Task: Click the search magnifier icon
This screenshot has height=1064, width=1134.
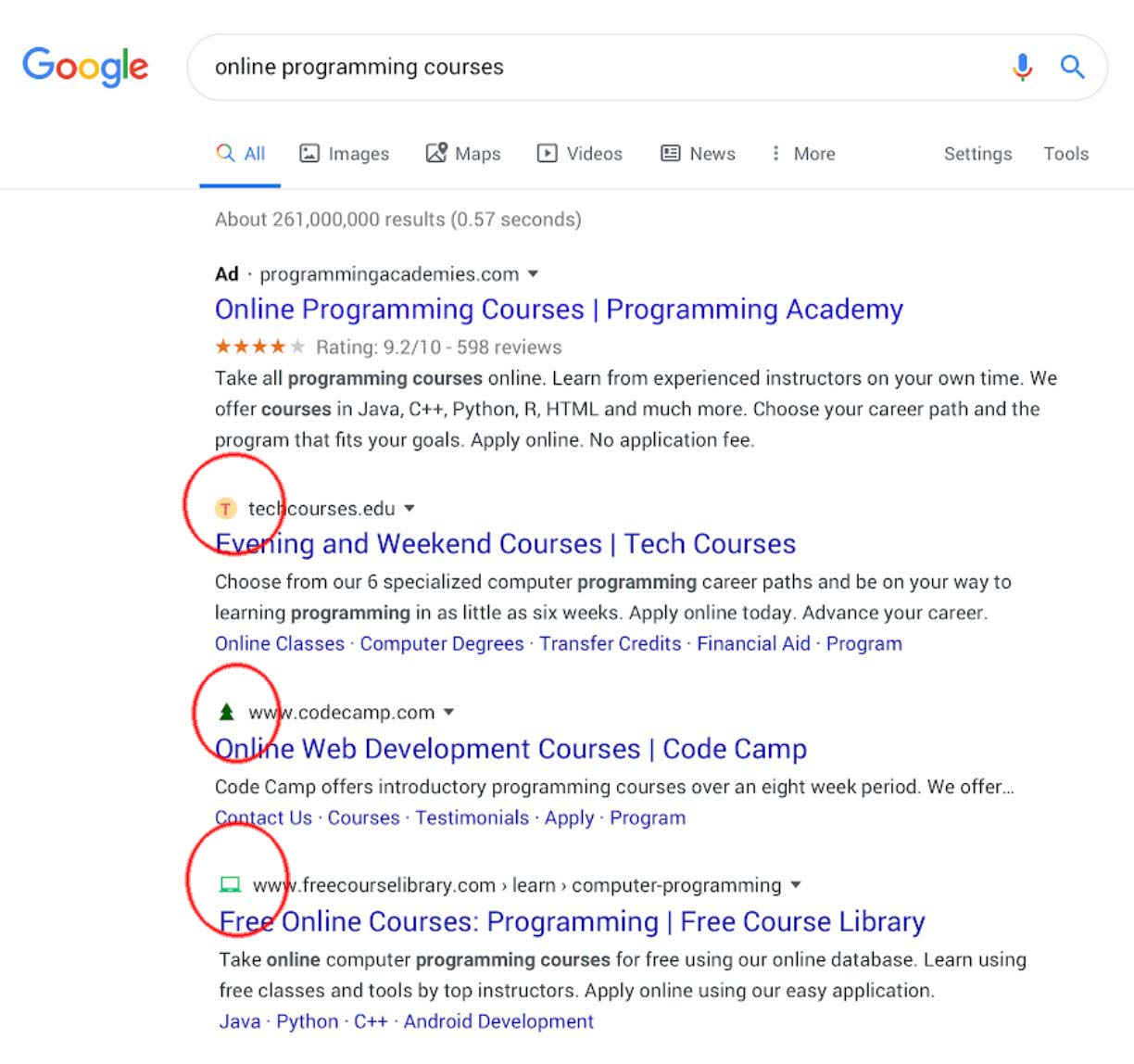Action: [1073, 66]
